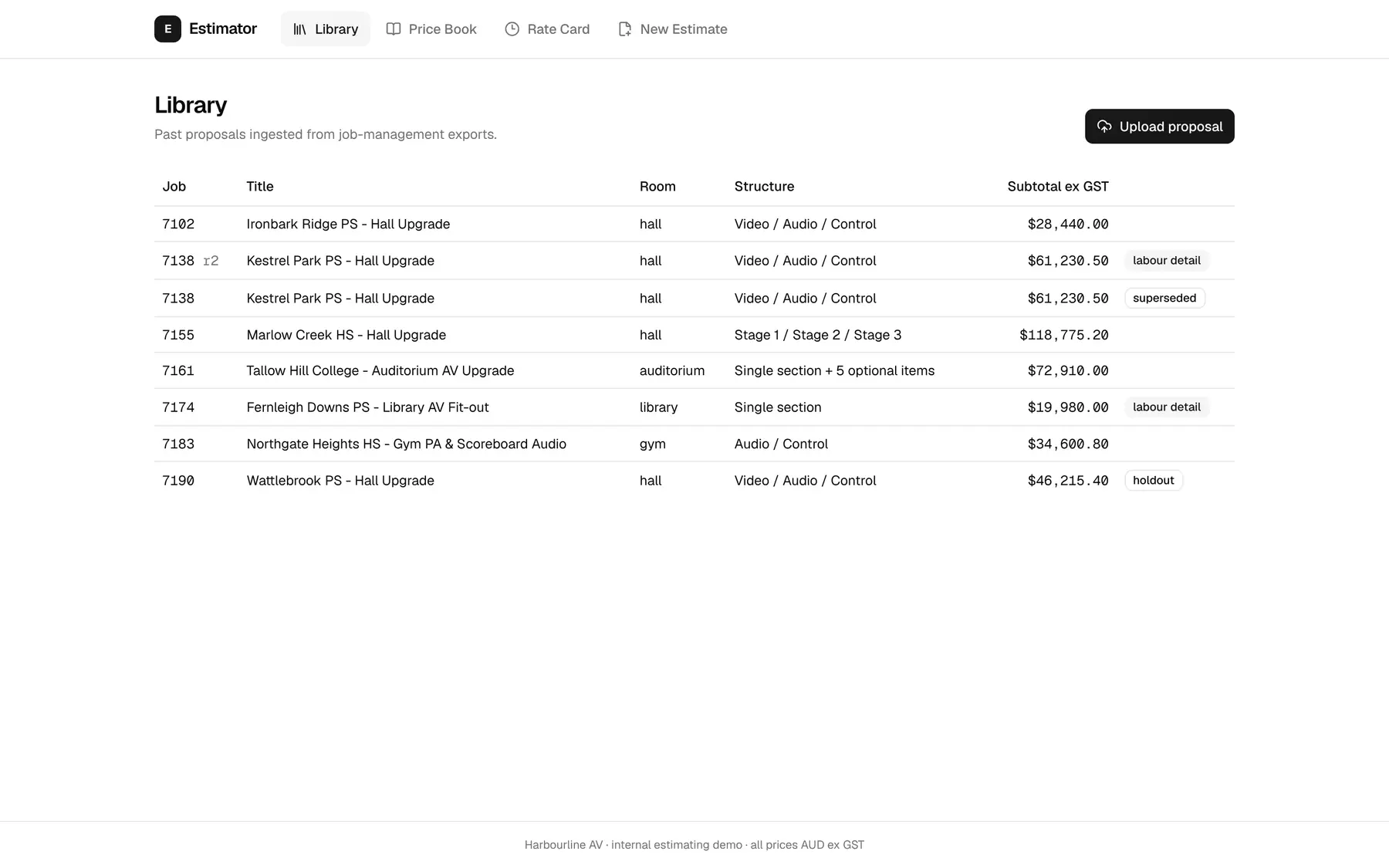Viewport: 1389px width, 868px height.
Task: Go to the Rate Card tab
Action: pyautogui.click(x=547, y=29)
